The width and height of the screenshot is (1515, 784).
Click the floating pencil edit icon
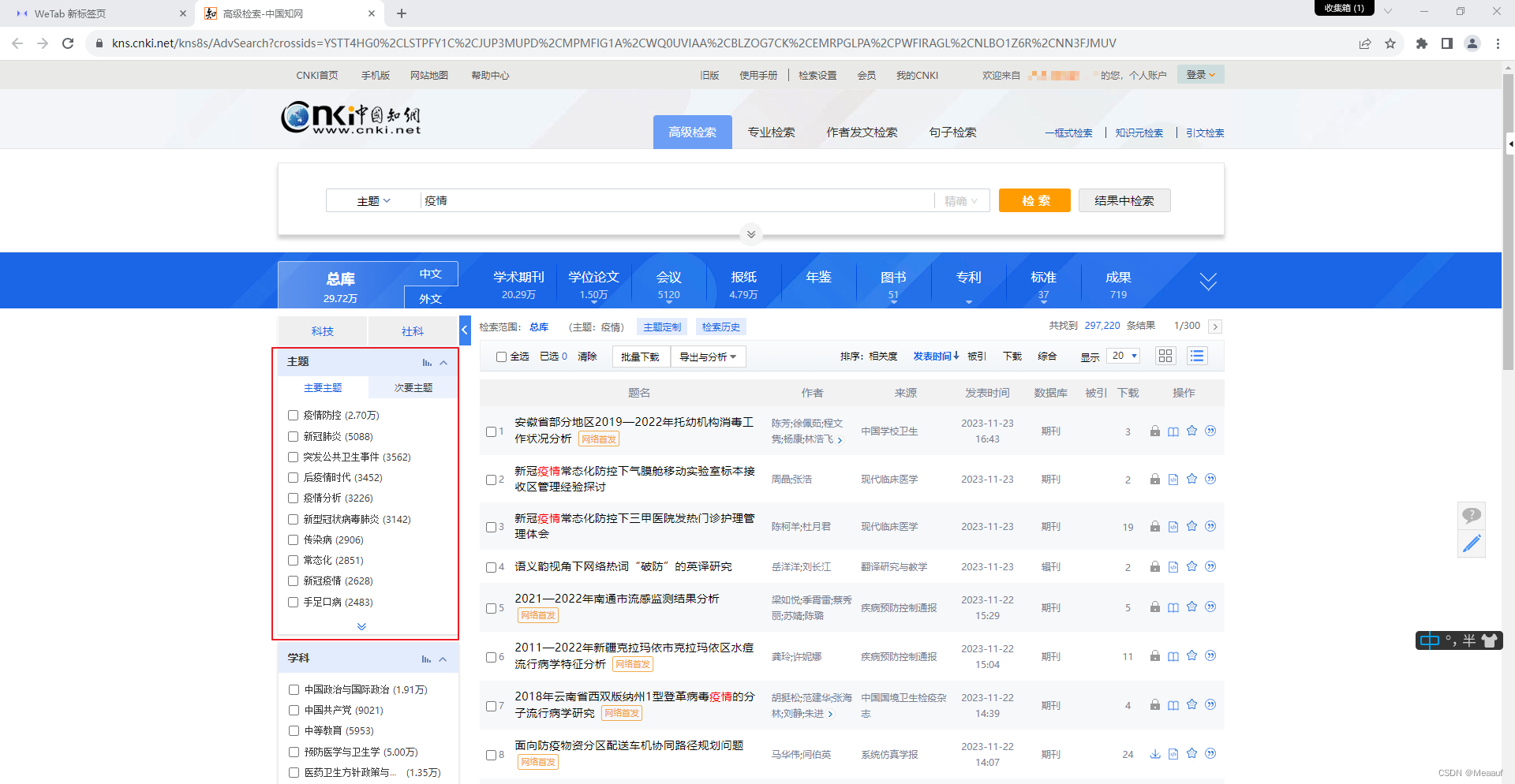point(1471,543)
